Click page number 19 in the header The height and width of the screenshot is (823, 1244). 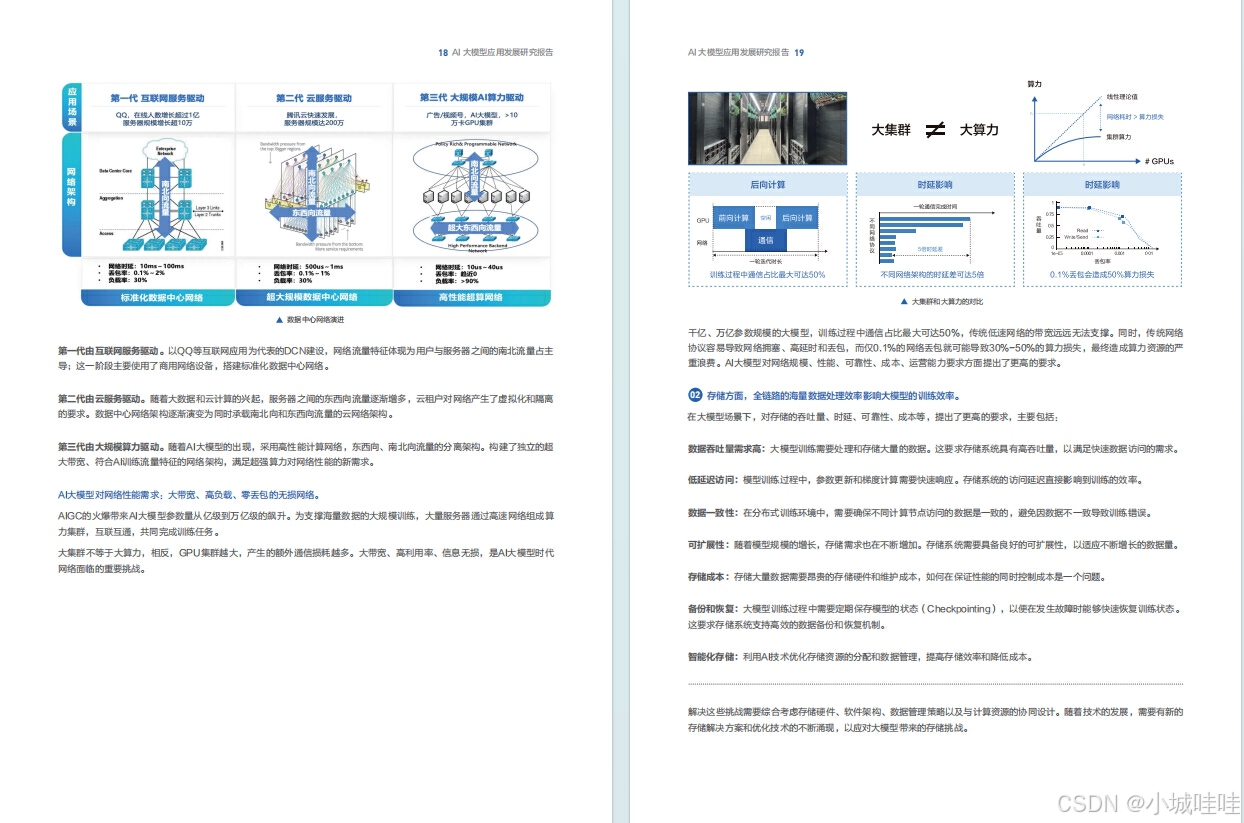[x=799, y=52]
